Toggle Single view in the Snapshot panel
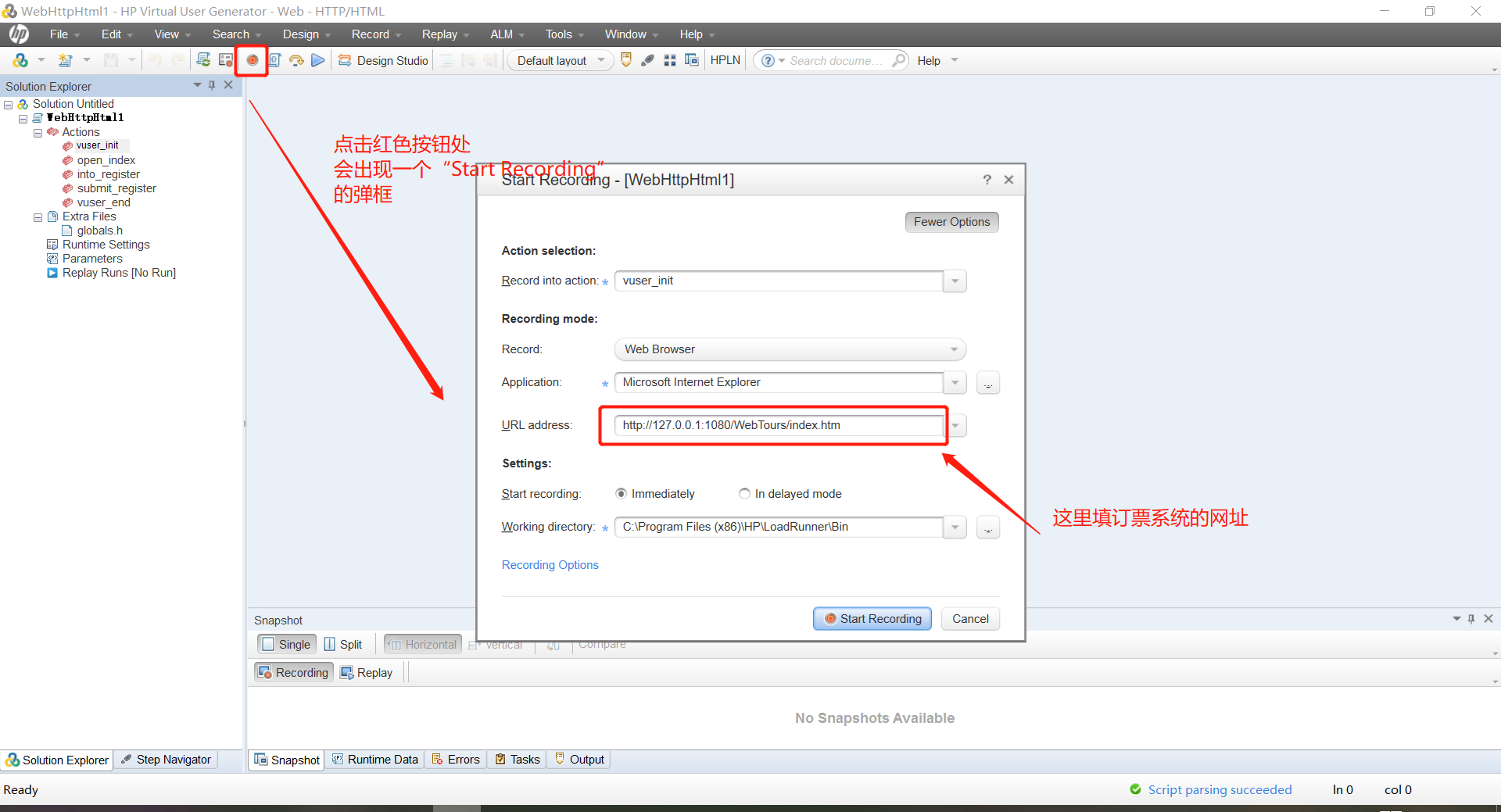 285,644
